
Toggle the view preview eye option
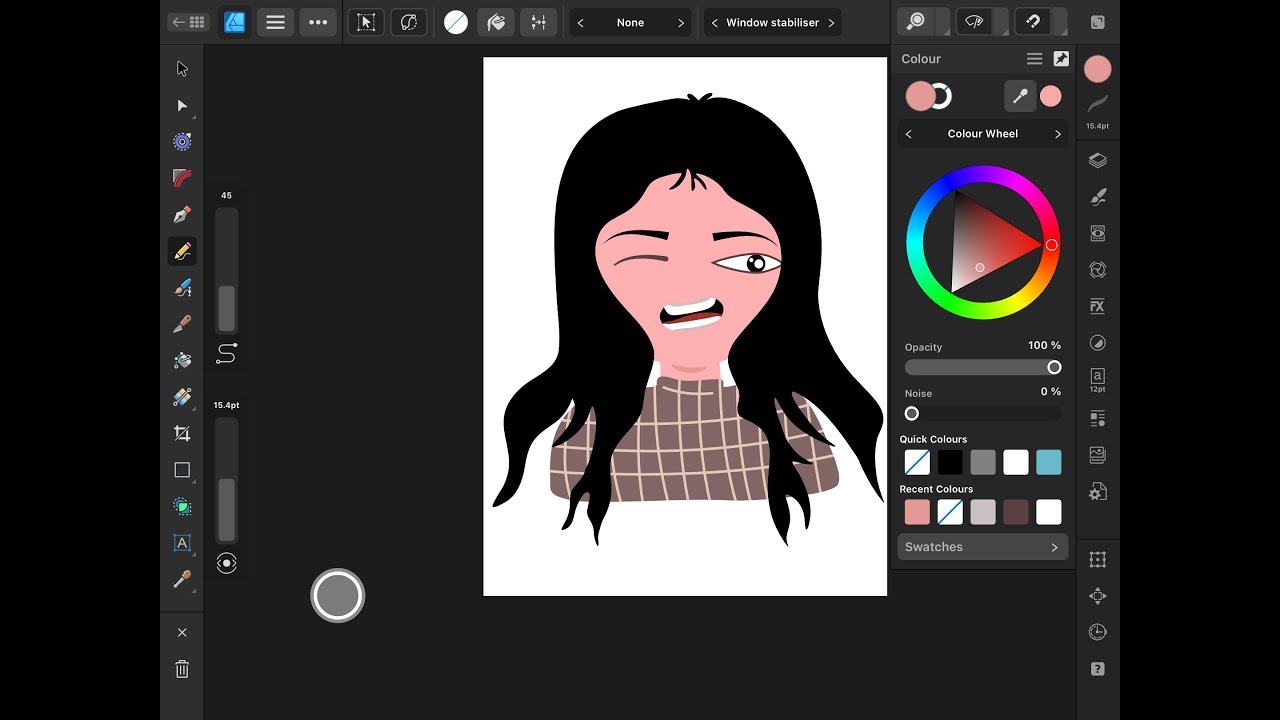pos(974,22)
